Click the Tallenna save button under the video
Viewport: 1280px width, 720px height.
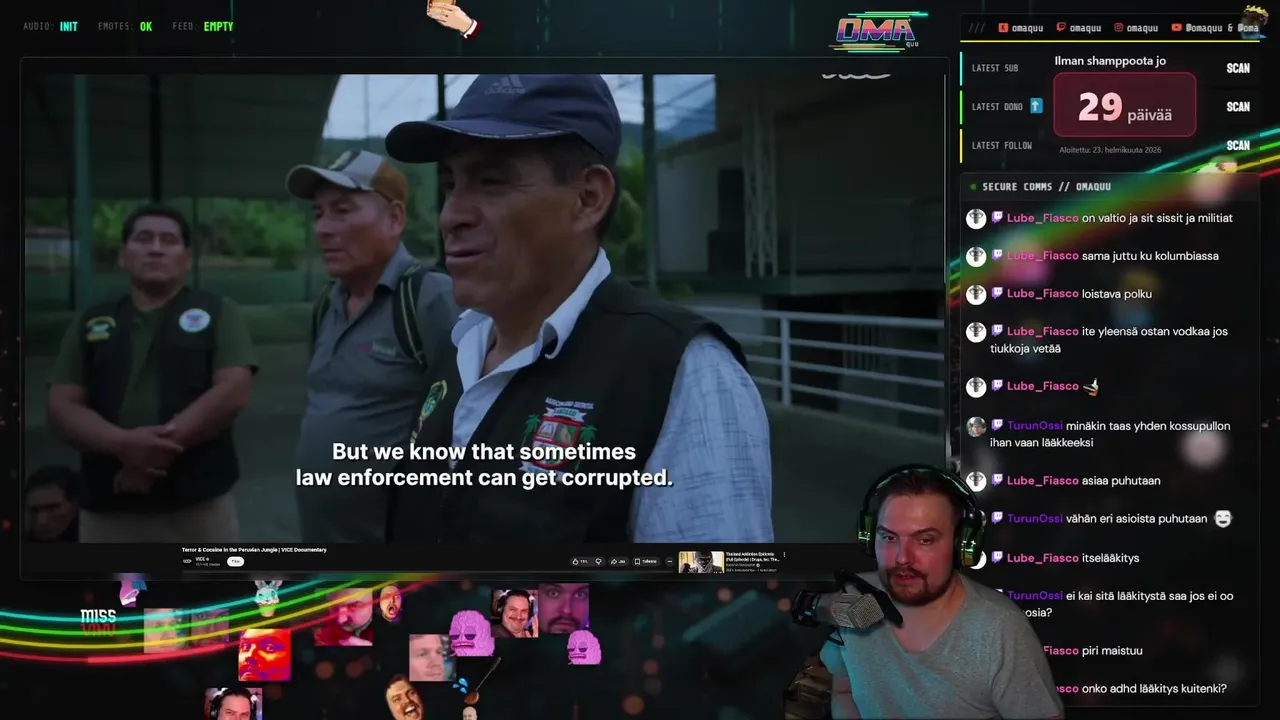646,561
